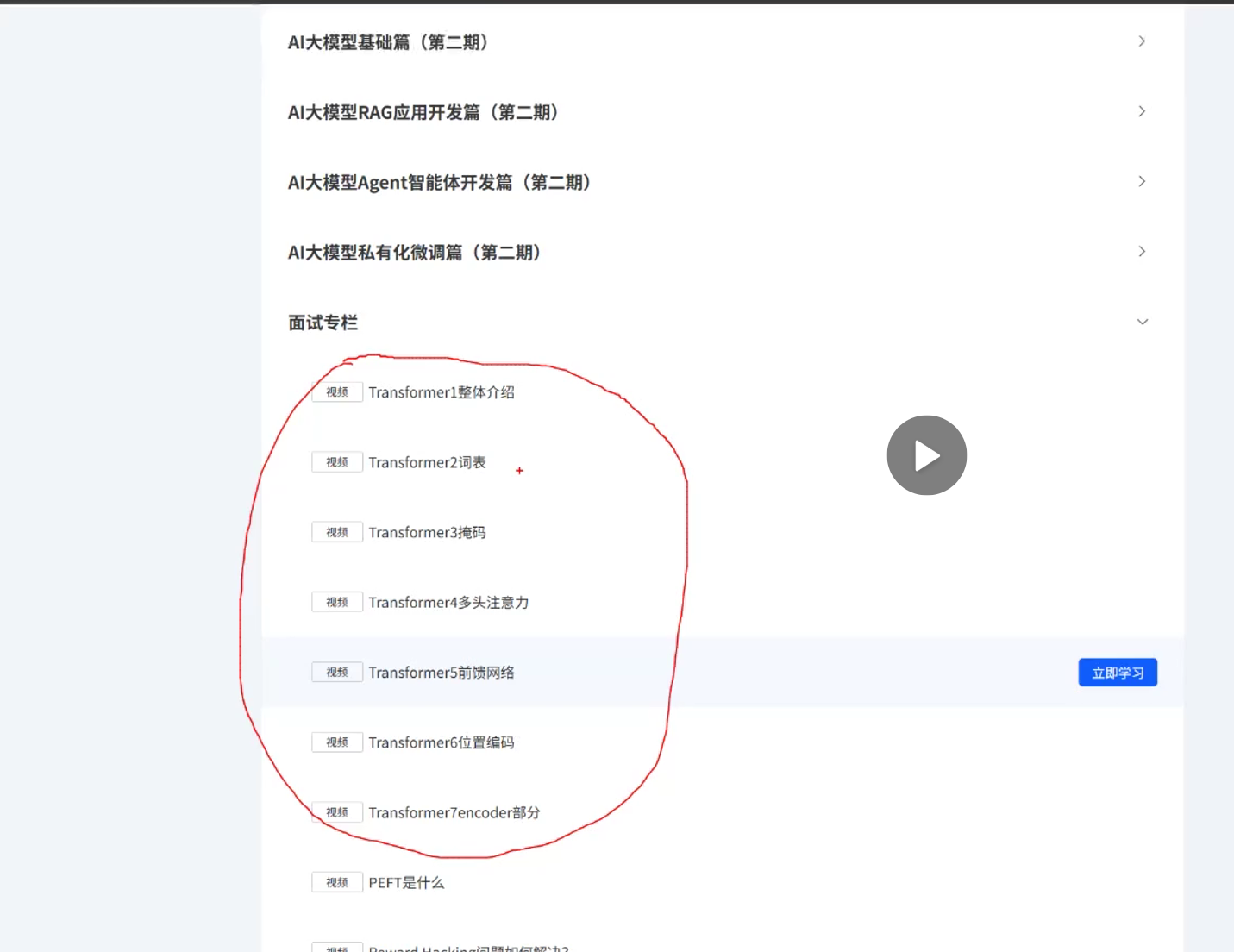The height and width of the screenshot is (952, 1234).
Task: Click the 视频 badge next to Transformer4多头注意力
Action: 336,602
